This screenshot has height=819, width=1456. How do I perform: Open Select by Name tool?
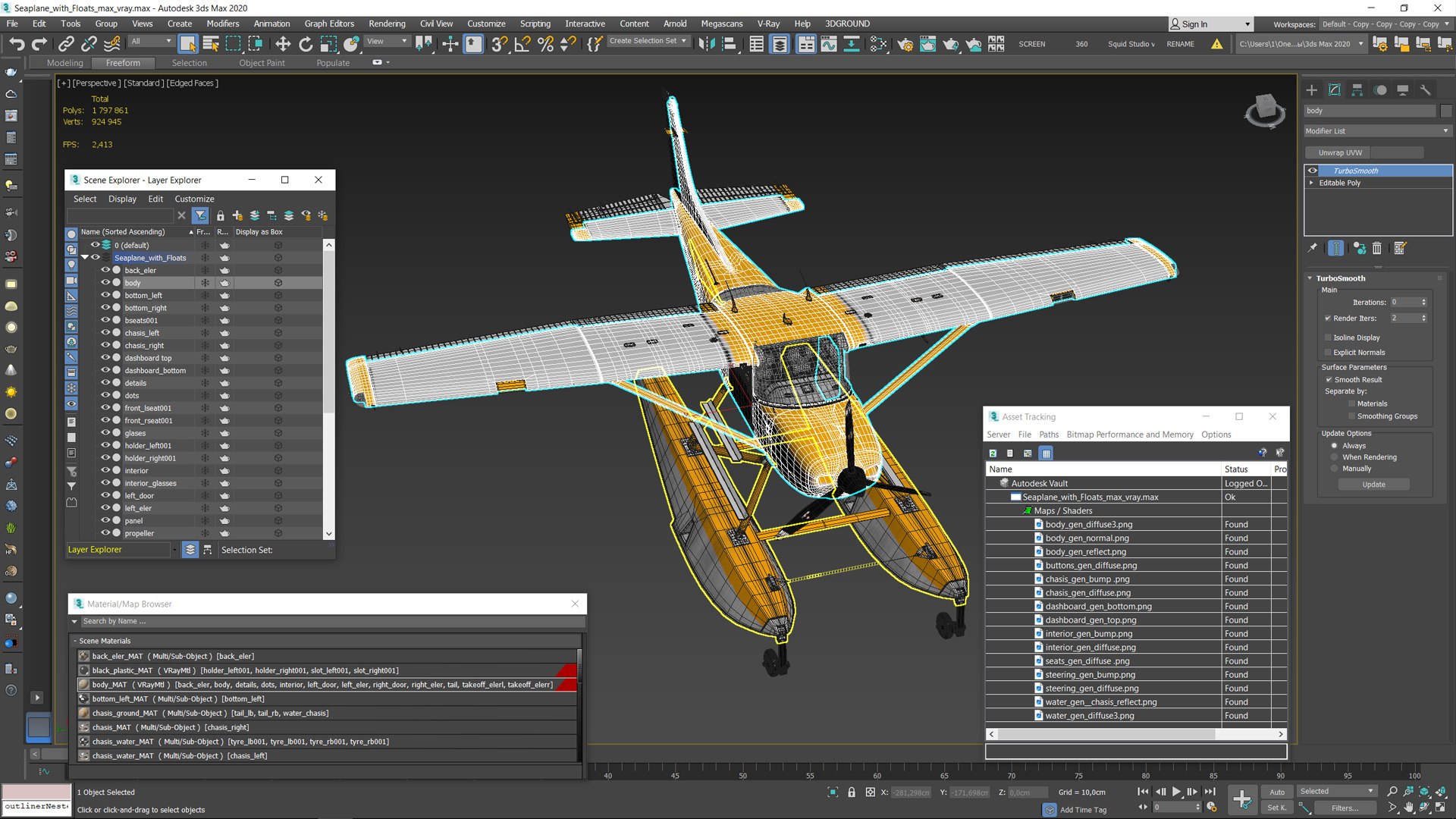[x=211, y=44]
